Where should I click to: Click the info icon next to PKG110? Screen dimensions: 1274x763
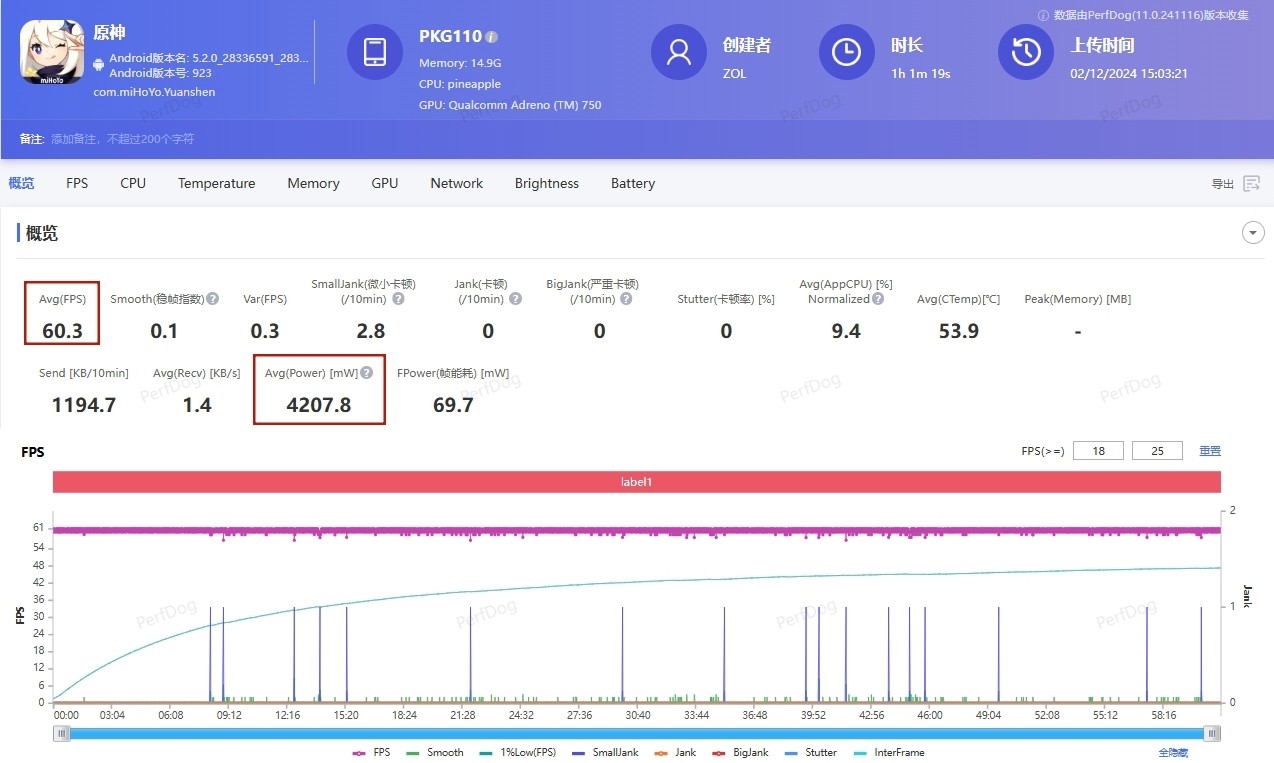pos(492,37)
